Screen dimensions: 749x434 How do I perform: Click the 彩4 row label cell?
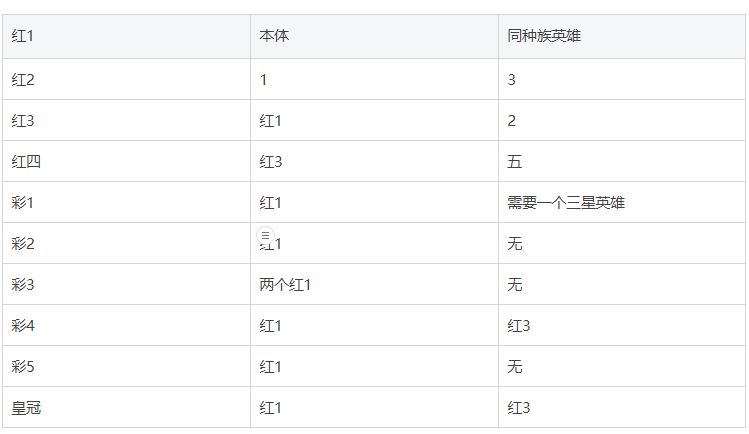23,326
